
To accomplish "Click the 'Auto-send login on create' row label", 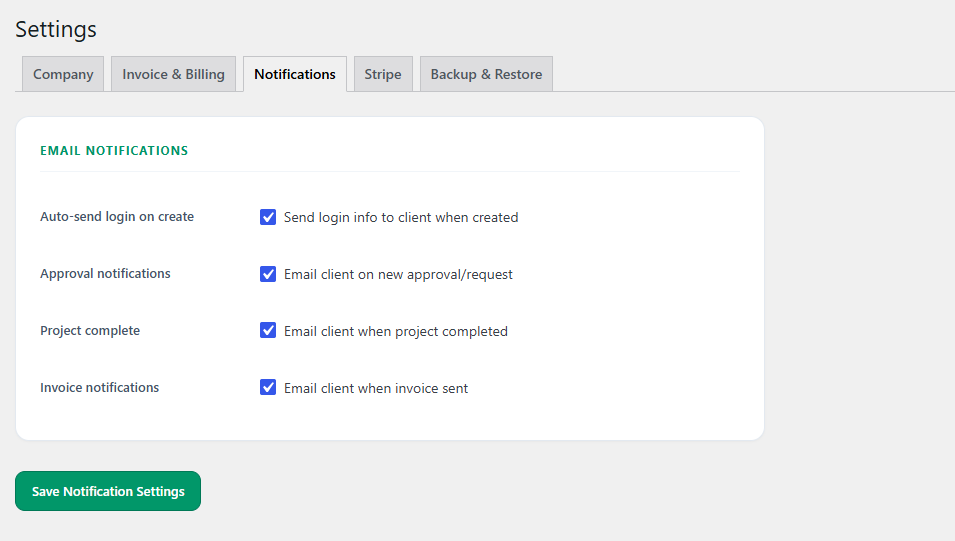I will click(x=117, y=217).
